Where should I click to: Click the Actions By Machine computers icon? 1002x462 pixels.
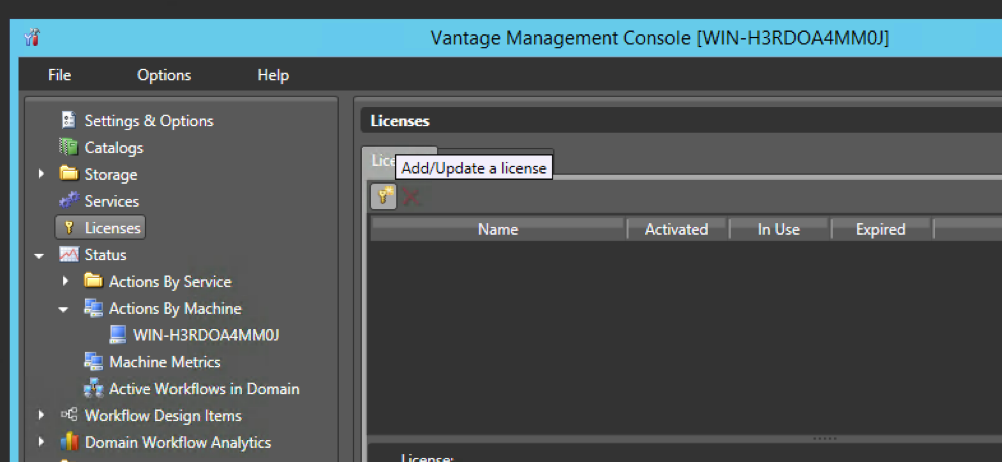point(93,308)
